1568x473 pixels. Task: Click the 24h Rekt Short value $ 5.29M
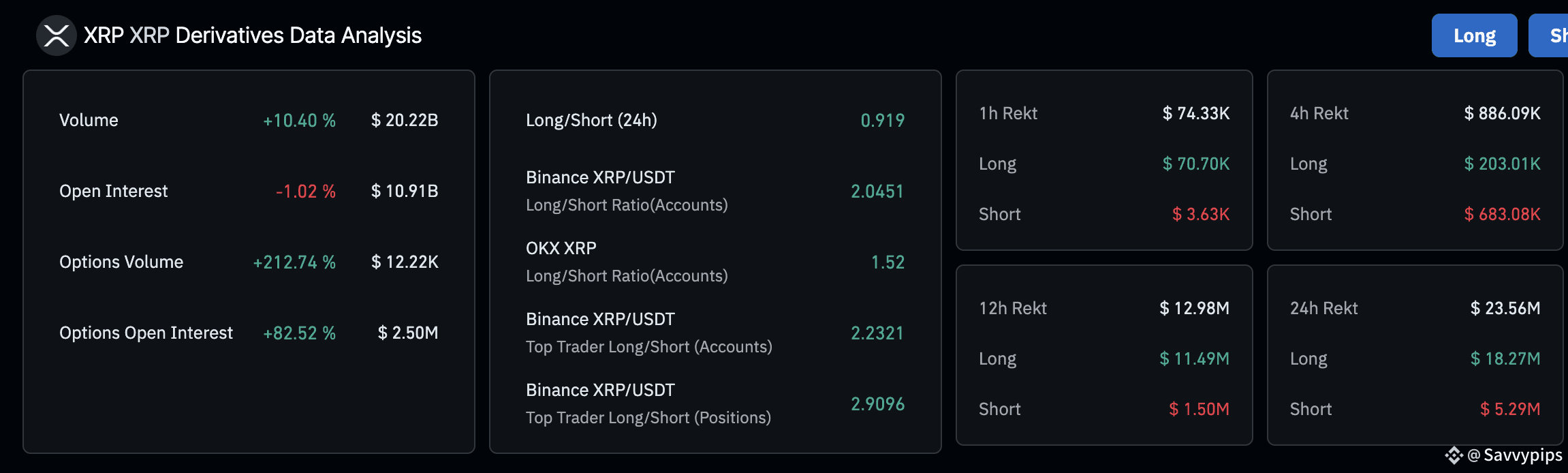(1510, 409)
